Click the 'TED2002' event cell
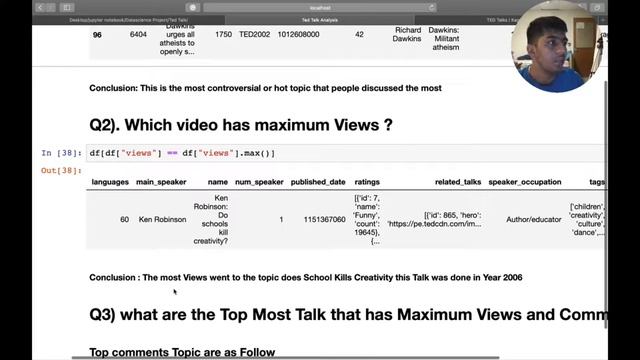Screen dimensions: 640x360 pos(254,35)
